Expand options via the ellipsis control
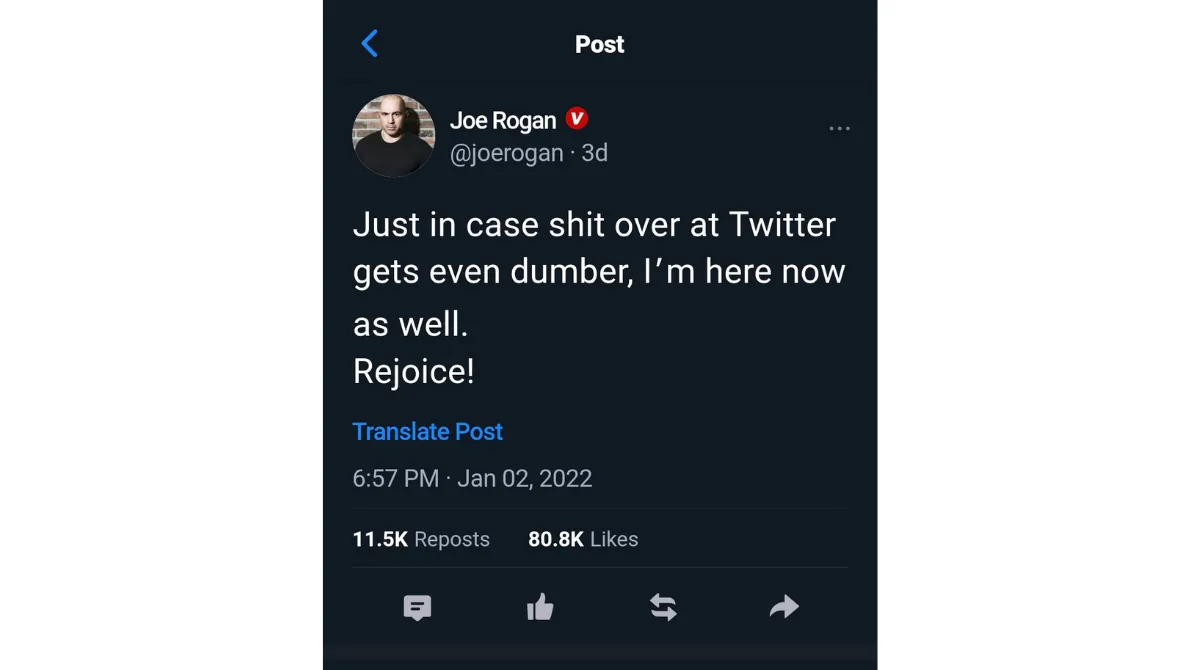 pyautogui.click(x=839, y=128)
